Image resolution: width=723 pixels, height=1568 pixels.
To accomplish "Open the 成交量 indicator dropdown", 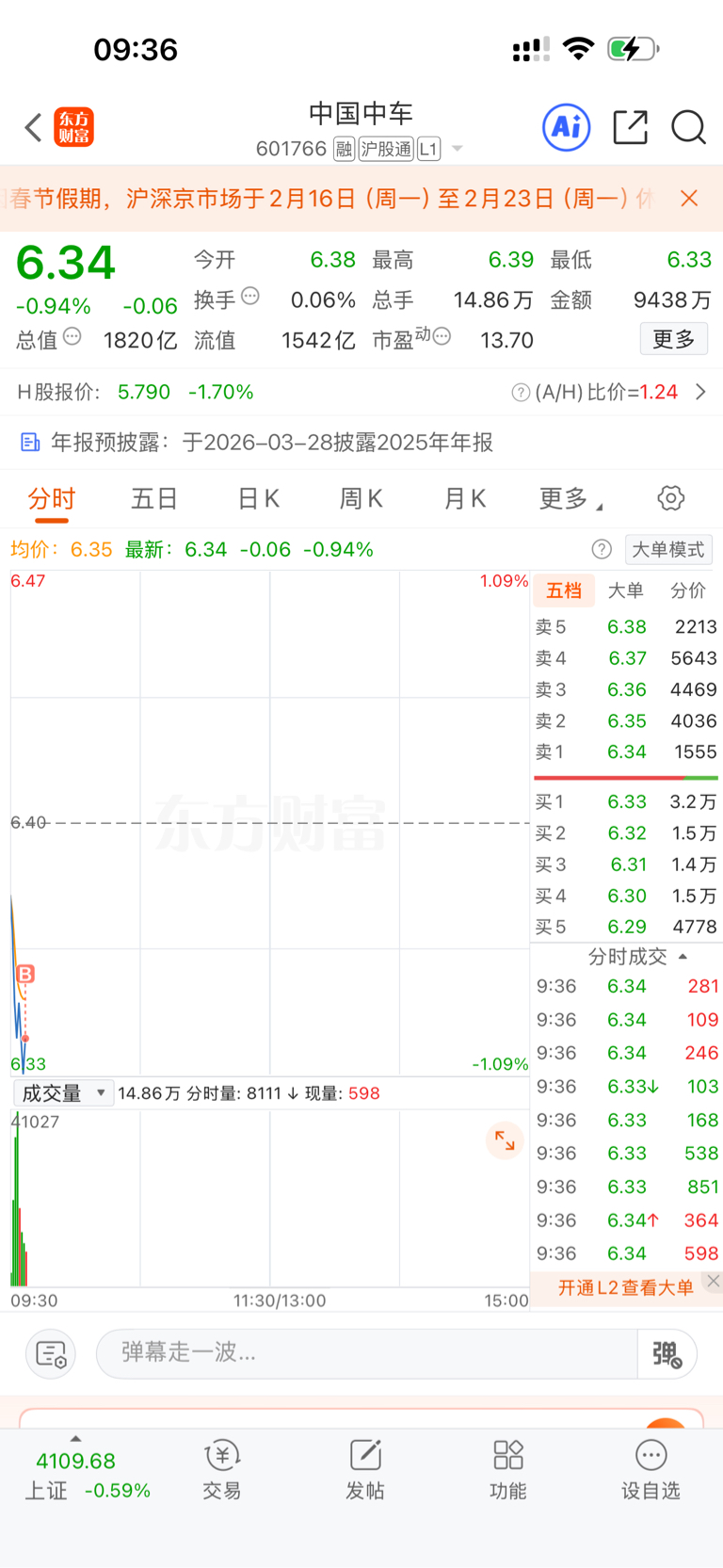I will [63, 1093].
